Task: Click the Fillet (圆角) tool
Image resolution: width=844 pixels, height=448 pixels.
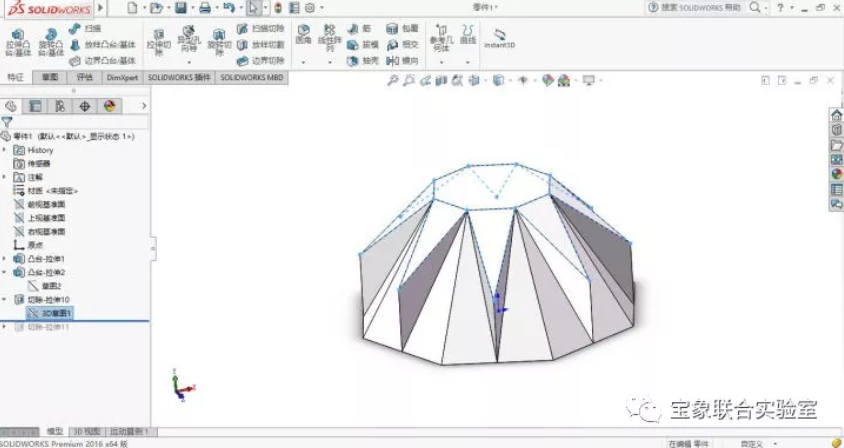Action: click(303, 34)
